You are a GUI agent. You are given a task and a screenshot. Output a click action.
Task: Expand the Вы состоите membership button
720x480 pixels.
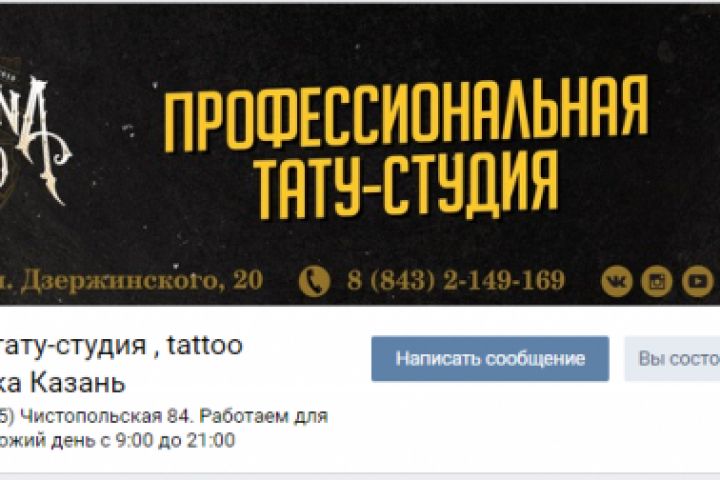click(x=672, y=359)
